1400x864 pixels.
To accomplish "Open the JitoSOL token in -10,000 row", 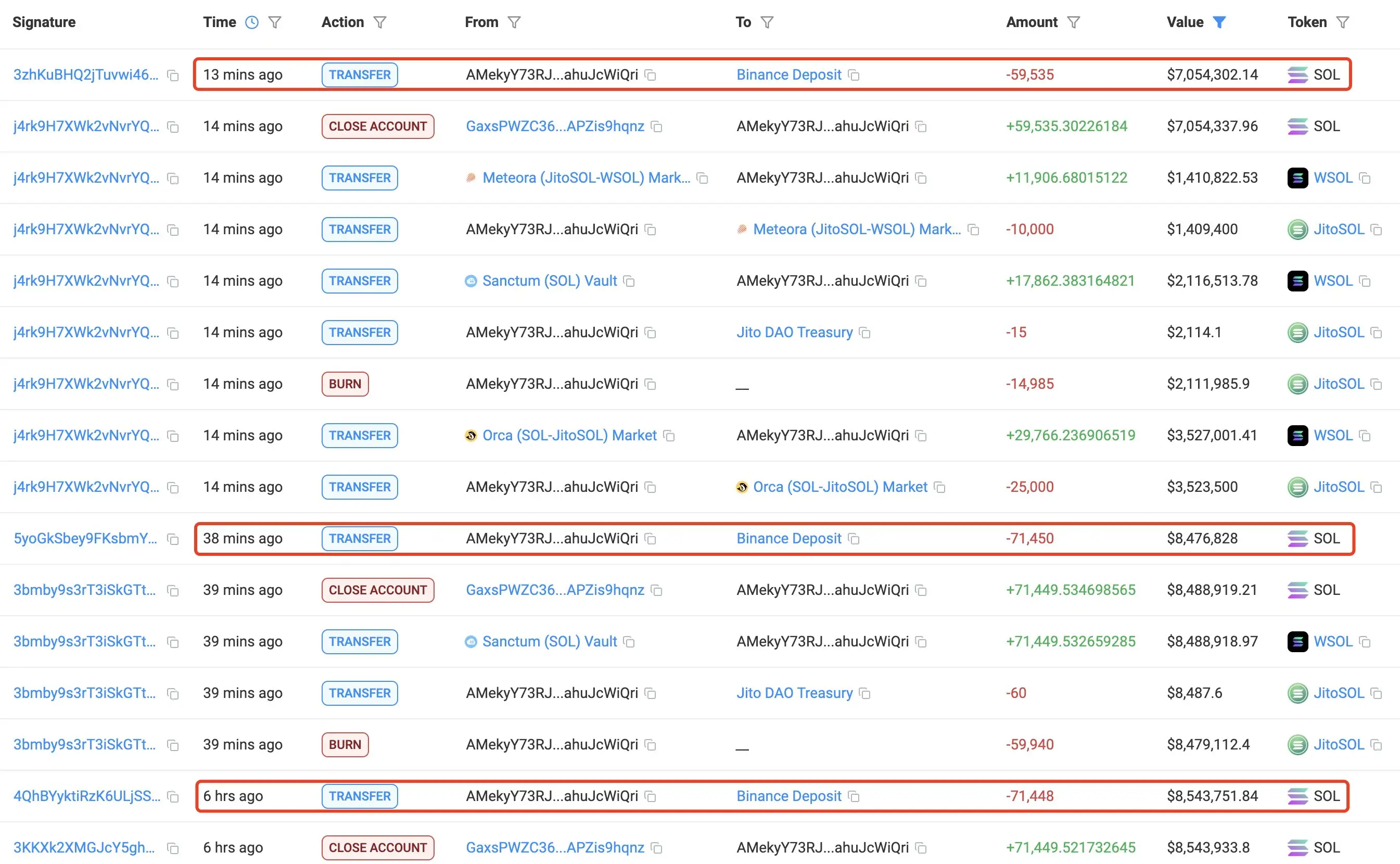I will click(x=1338, y=230).
